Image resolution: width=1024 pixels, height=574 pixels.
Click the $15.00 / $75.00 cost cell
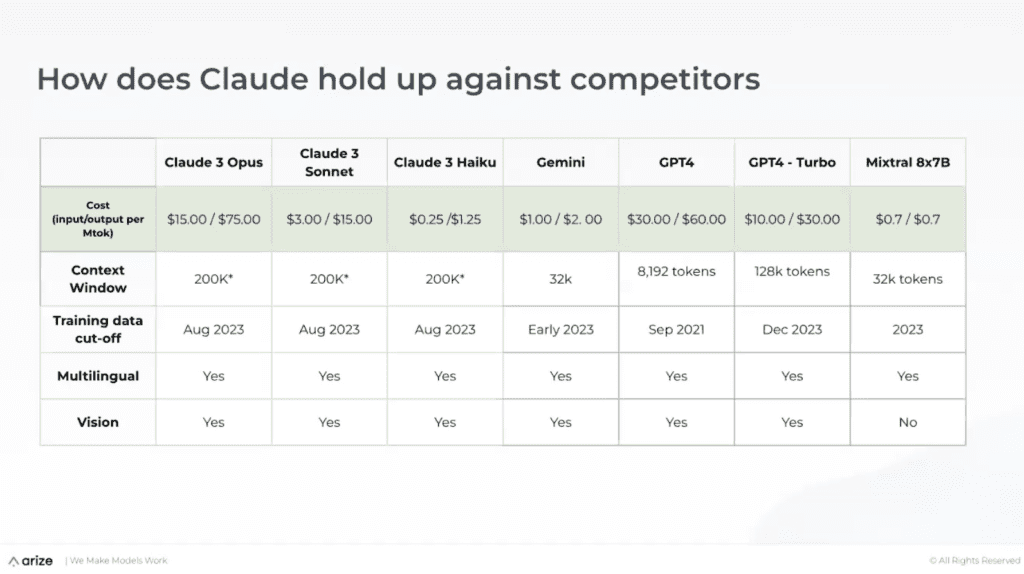click(214, 219)
